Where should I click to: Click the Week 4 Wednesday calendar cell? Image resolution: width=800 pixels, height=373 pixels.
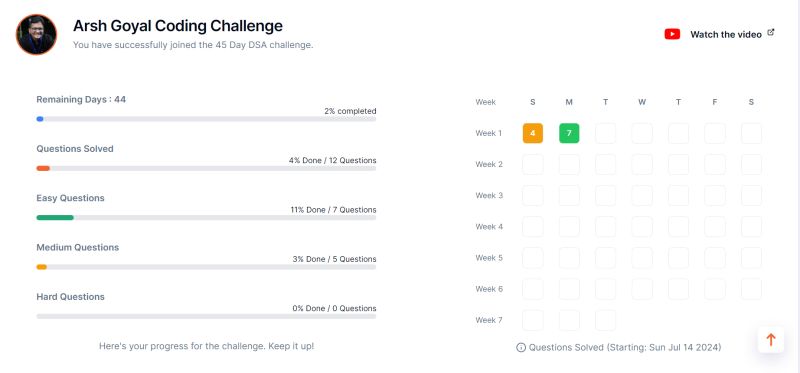[x=642, y=227]
